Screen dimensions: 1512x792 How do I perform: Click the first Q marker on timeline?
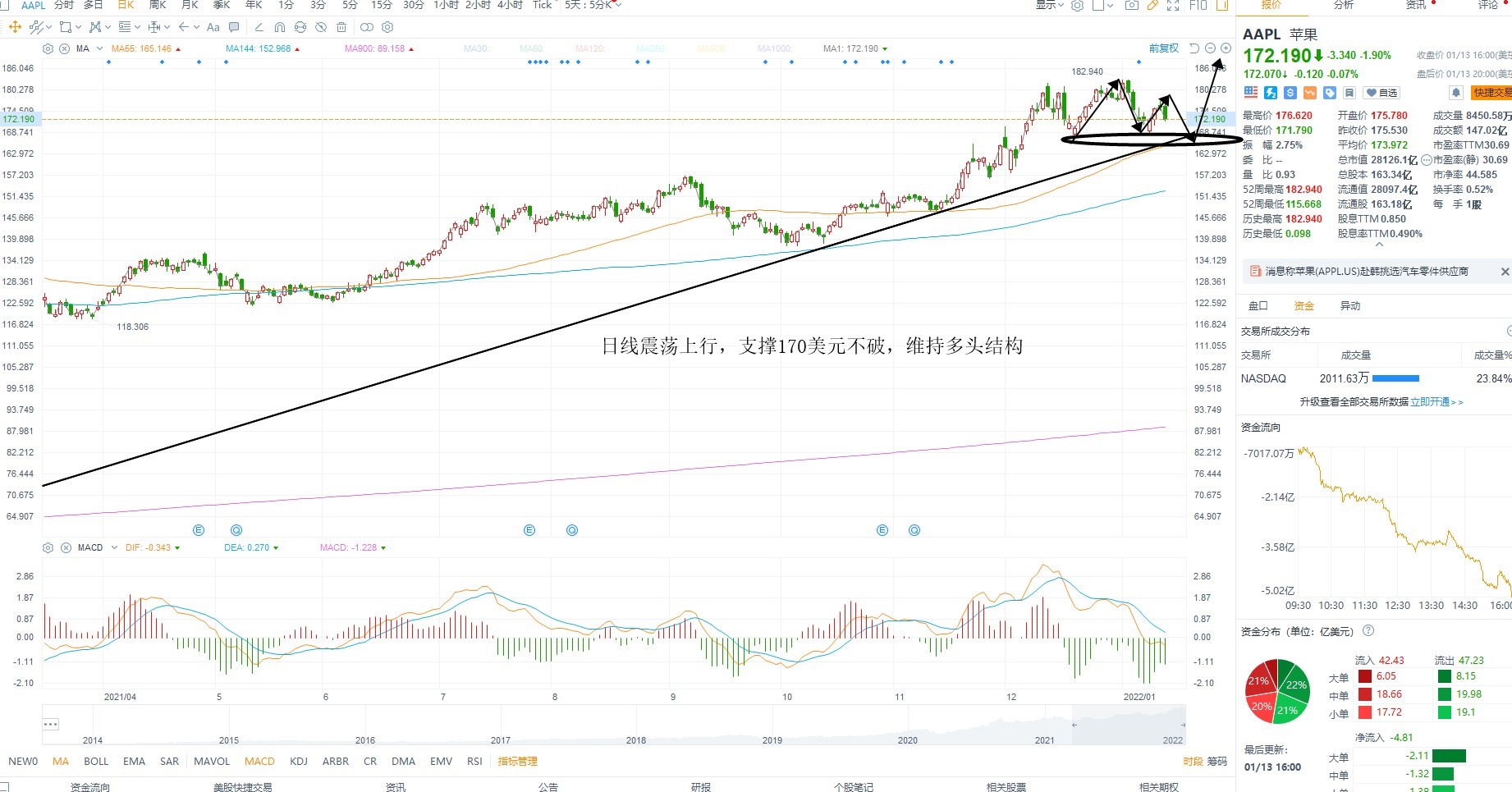tap(236, 530)
